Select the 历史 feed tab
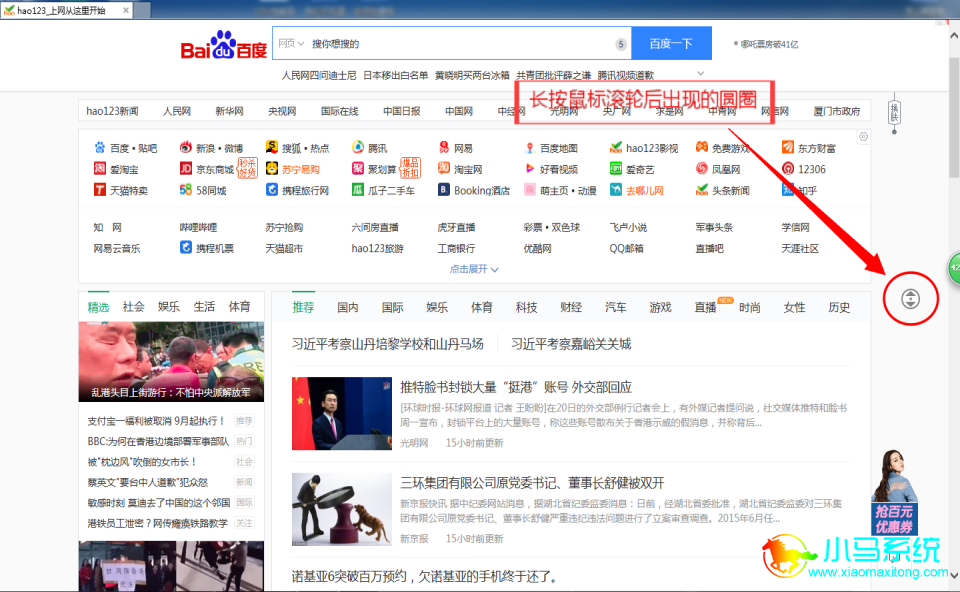This screenshot has width=960, height=592. click(839, 307)
